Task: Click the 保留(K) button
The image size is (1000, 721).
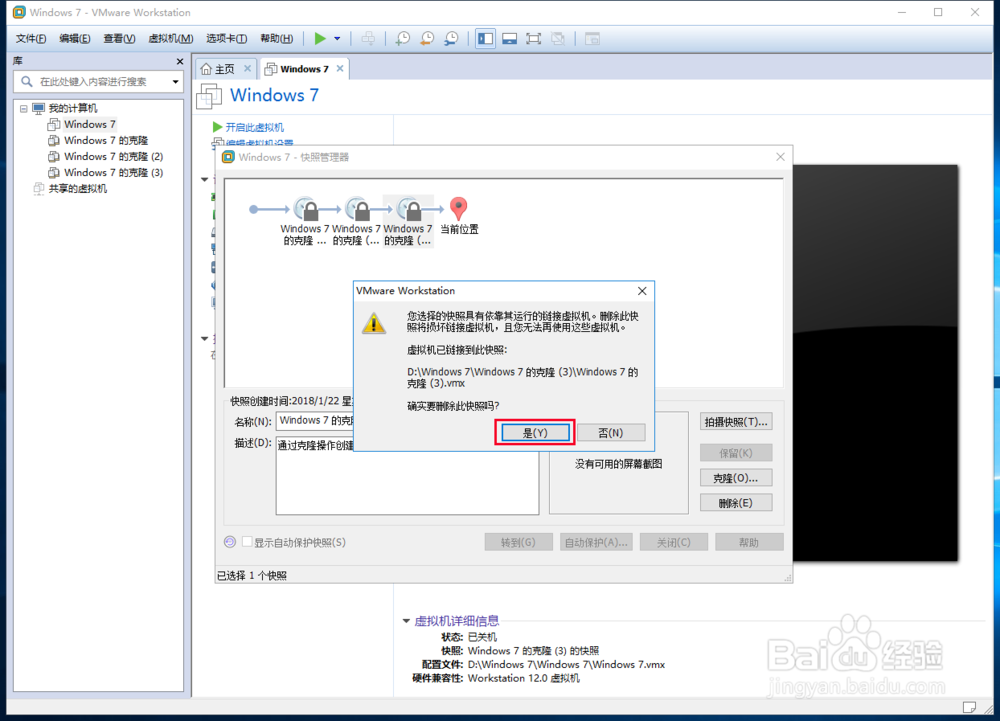Action: tap(736, 453)
